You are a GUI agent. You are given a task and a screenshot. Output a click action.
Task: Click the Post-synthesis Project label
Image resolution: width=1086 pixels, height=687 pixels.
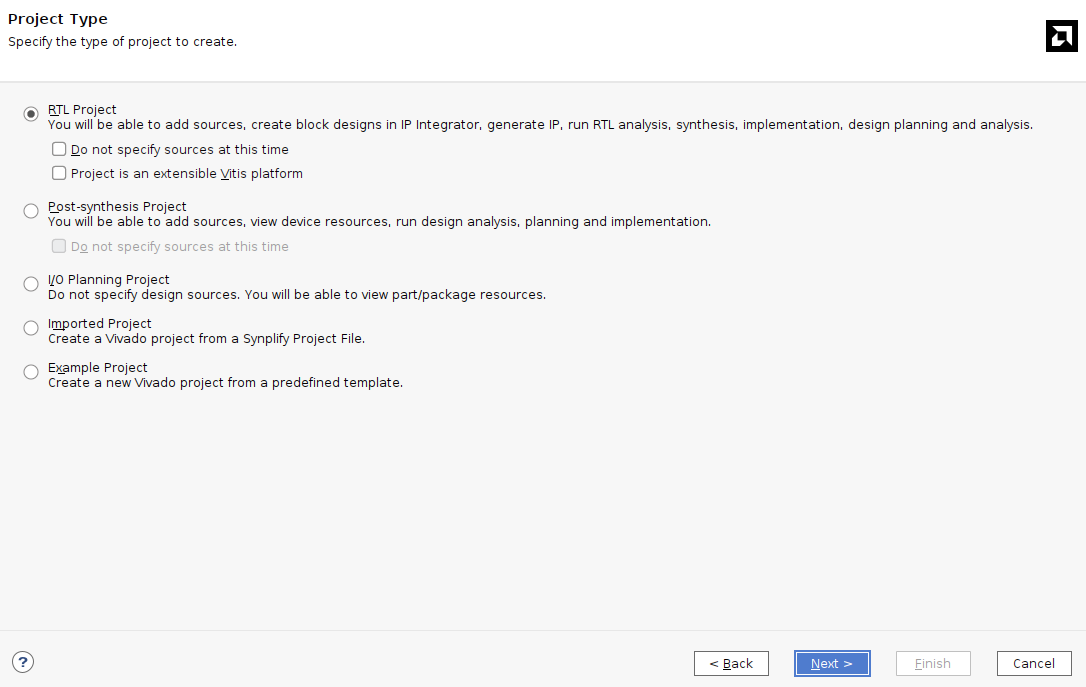[117, 206]
